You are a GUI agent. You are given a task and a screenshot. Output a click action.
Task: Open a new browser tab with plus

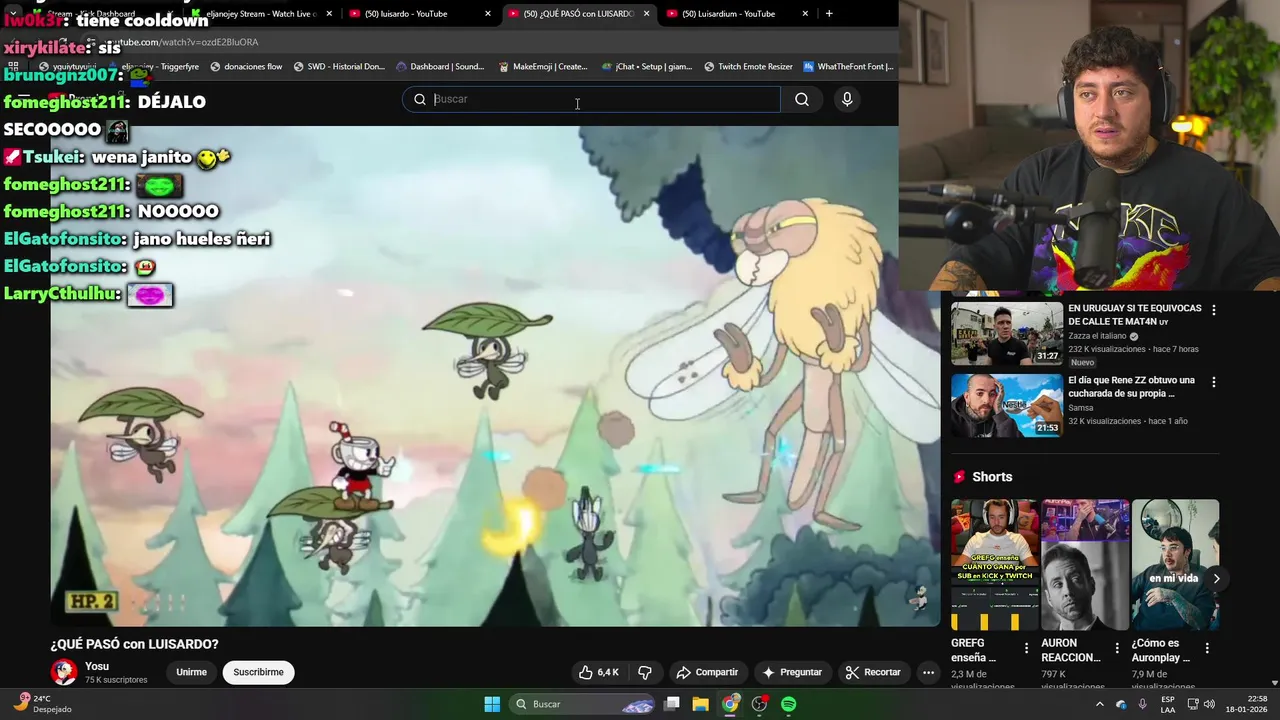[x=829, y=14]
